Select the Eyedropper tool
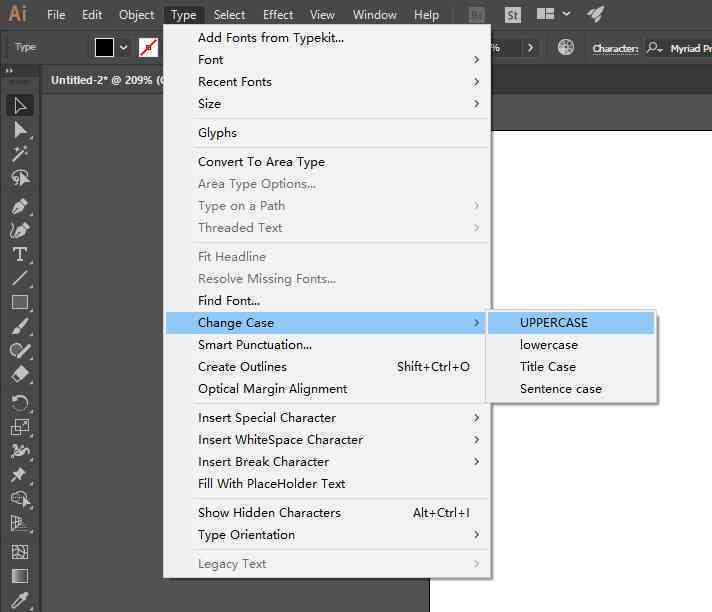712x612 pixels. tap(20, 600)
